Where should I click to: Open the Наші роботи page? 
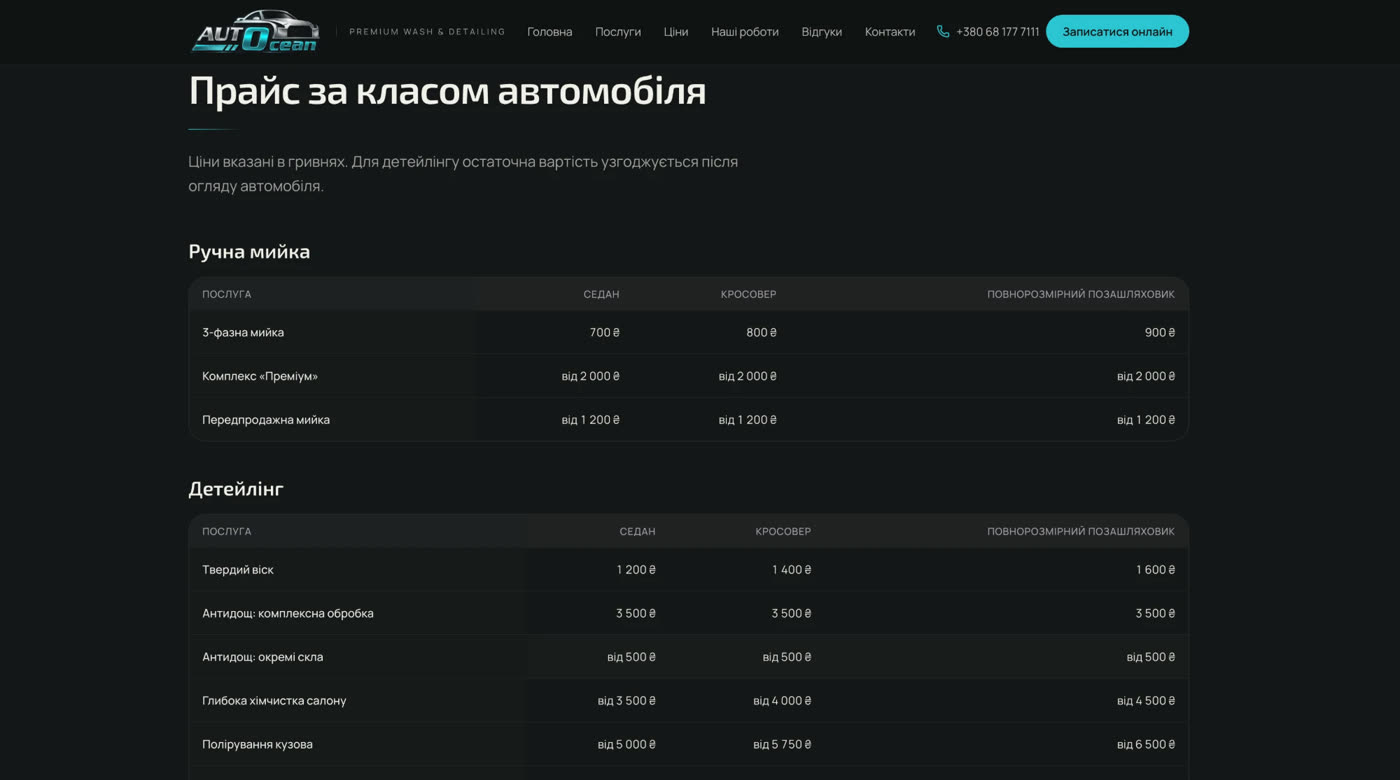745,32
